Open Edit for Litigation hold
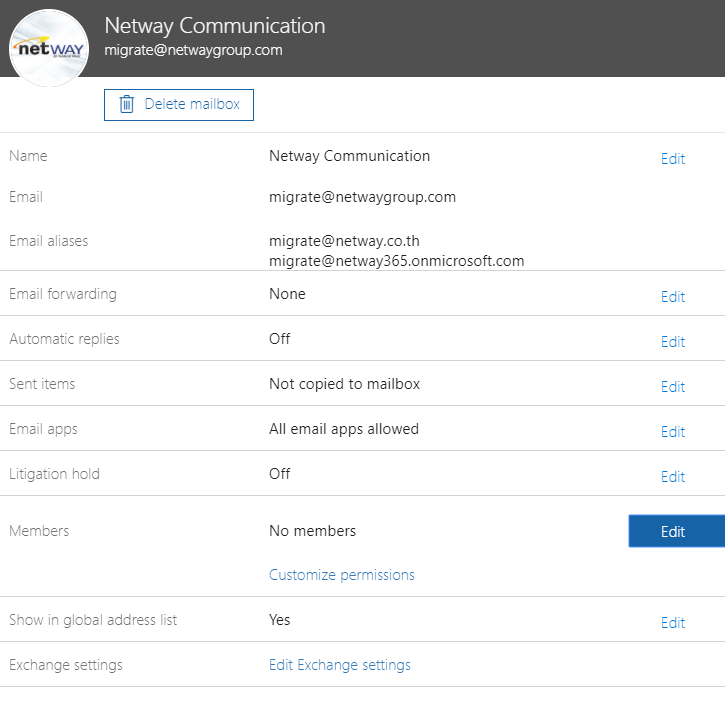This screenshot has height=715, width=725. [x=672, y=477]
